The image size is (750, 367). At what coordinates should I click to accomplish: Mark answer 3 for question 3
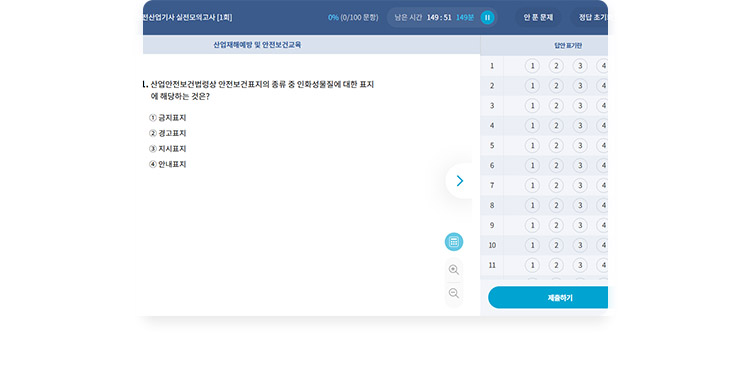coord(580,106)
